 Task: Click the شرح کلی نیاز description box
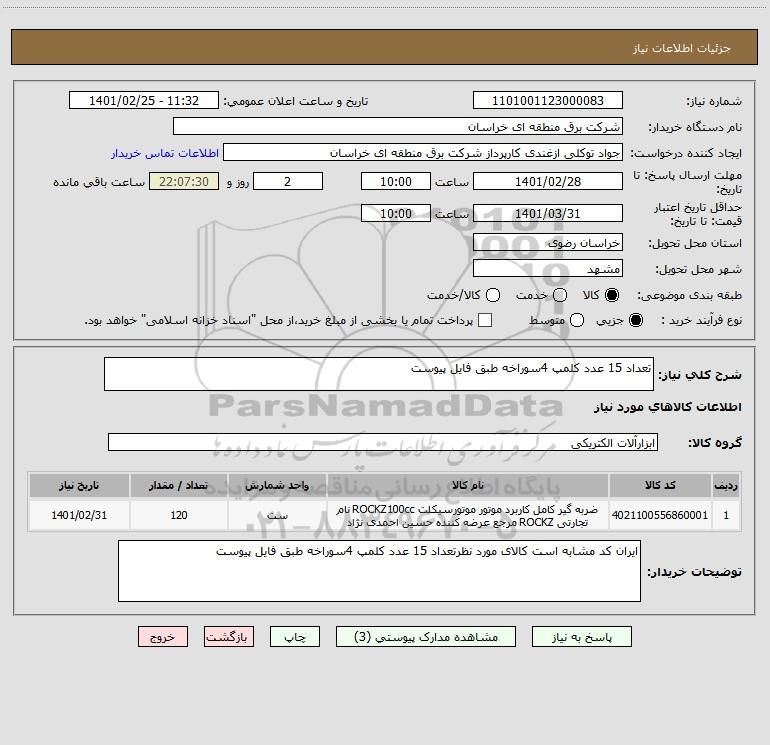pyautogui.click(x=379, y=374)
